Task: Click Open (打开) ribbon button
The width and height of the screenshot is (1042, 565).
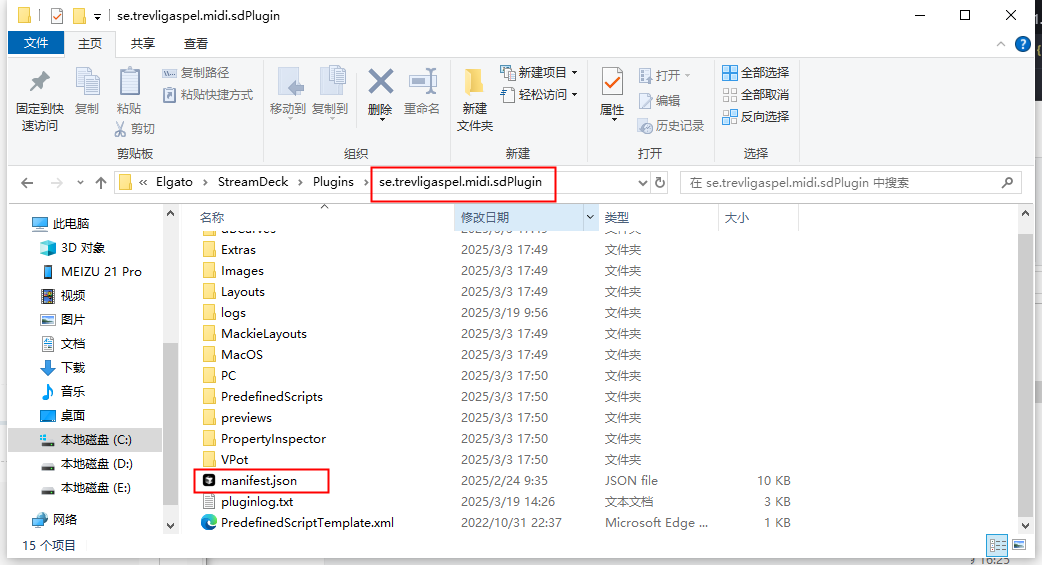Action: (665, 75)
